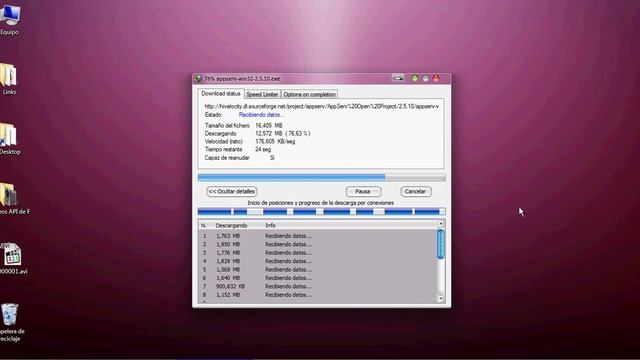Click the '<< Ocultar detalles' button

click(x=232, y=191)
